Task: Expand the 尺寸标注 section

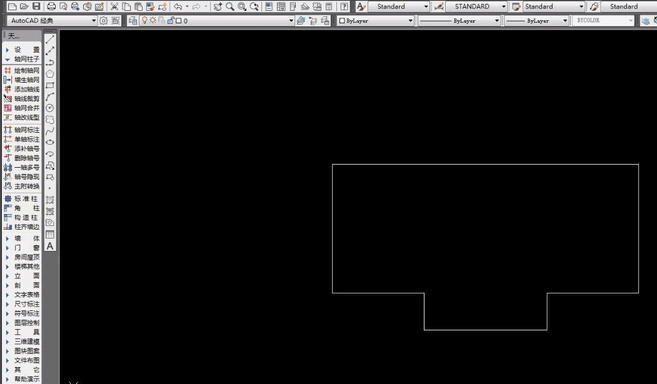Action: pos(23,304)
